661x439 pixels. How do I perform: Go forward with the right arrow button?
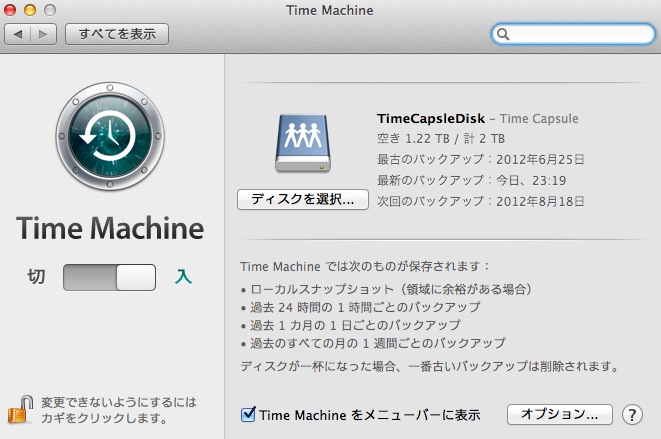(43, 34)
